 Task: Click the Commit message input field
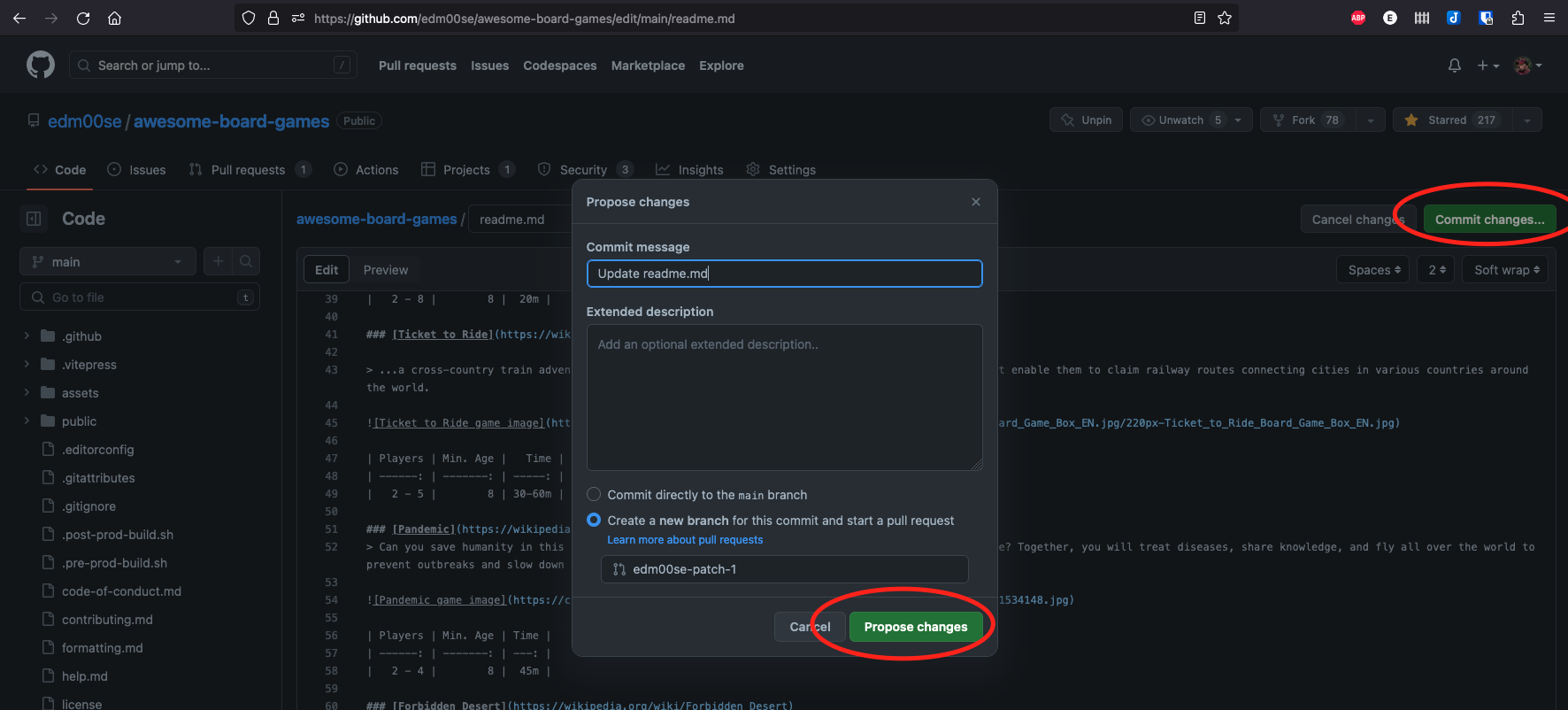(x=784, y=274)
